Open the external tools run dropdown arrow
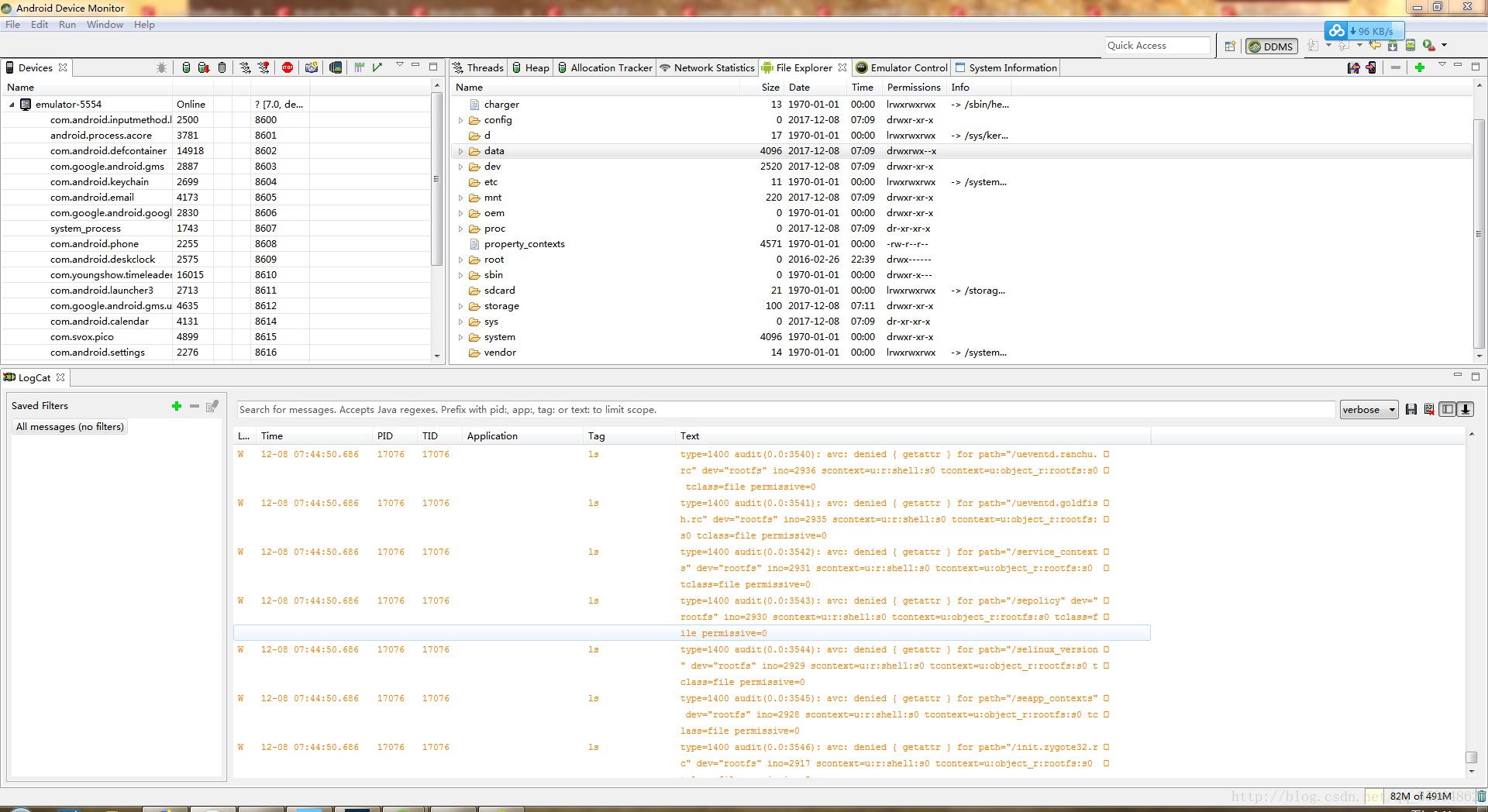This screenshot has width=1488, height=812. 1445,46
